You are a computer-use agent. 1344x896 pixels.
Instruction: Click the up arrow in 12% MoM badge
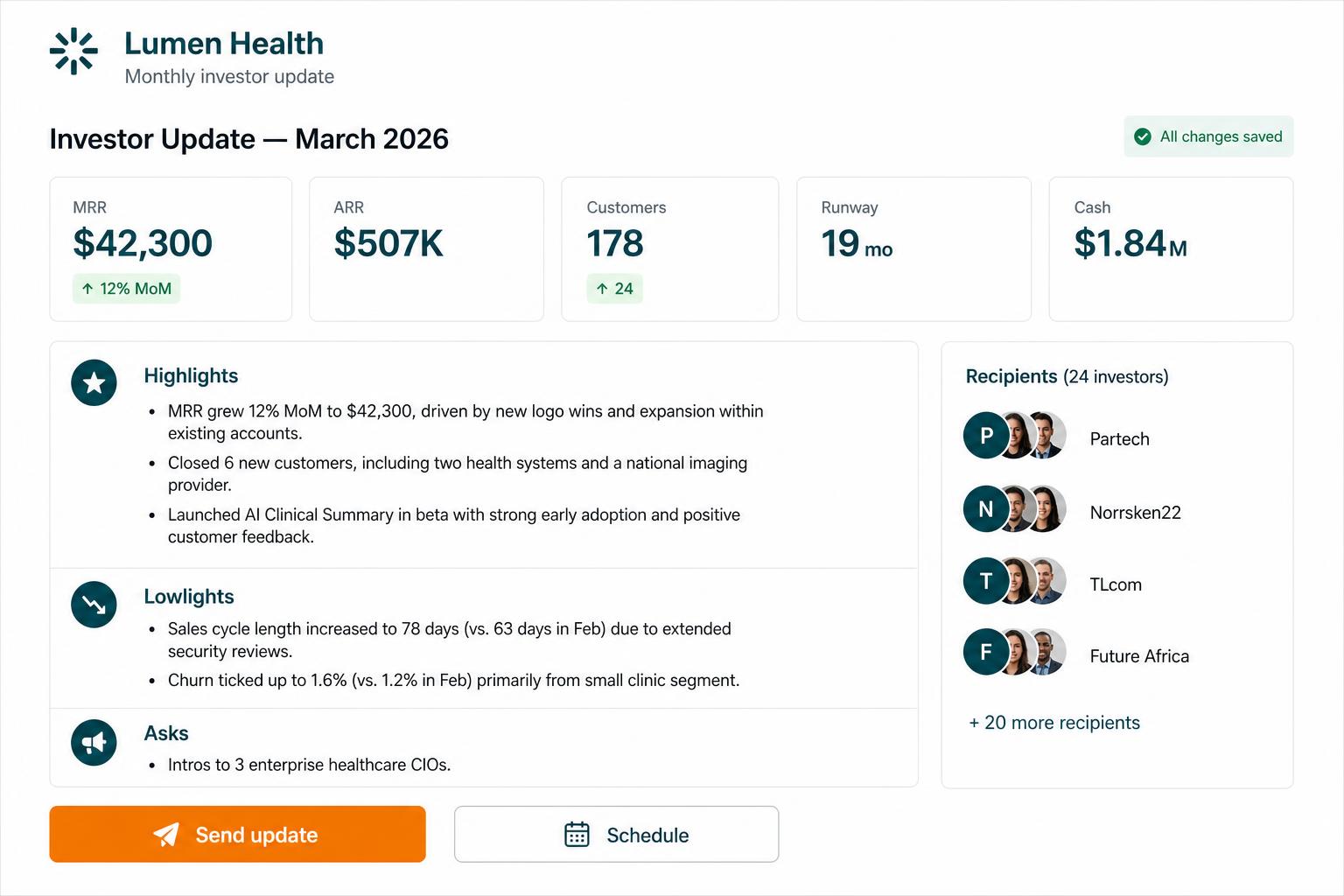click(87, 289)
